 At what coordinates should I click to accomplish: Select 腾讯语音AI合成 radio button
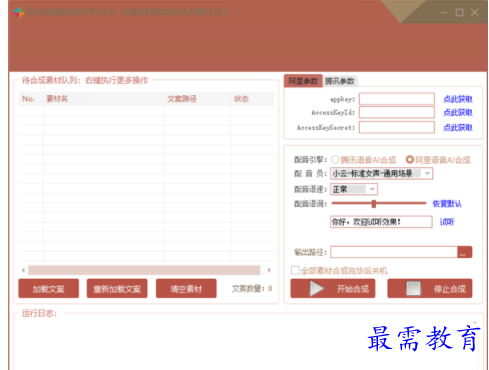[335, 160]
